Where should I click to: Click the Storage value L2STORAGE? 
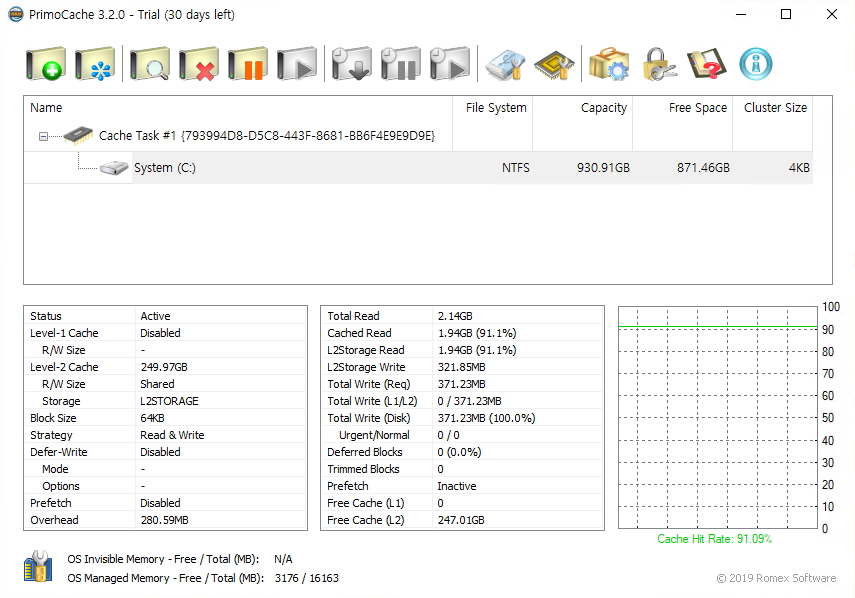click(170, 401)
